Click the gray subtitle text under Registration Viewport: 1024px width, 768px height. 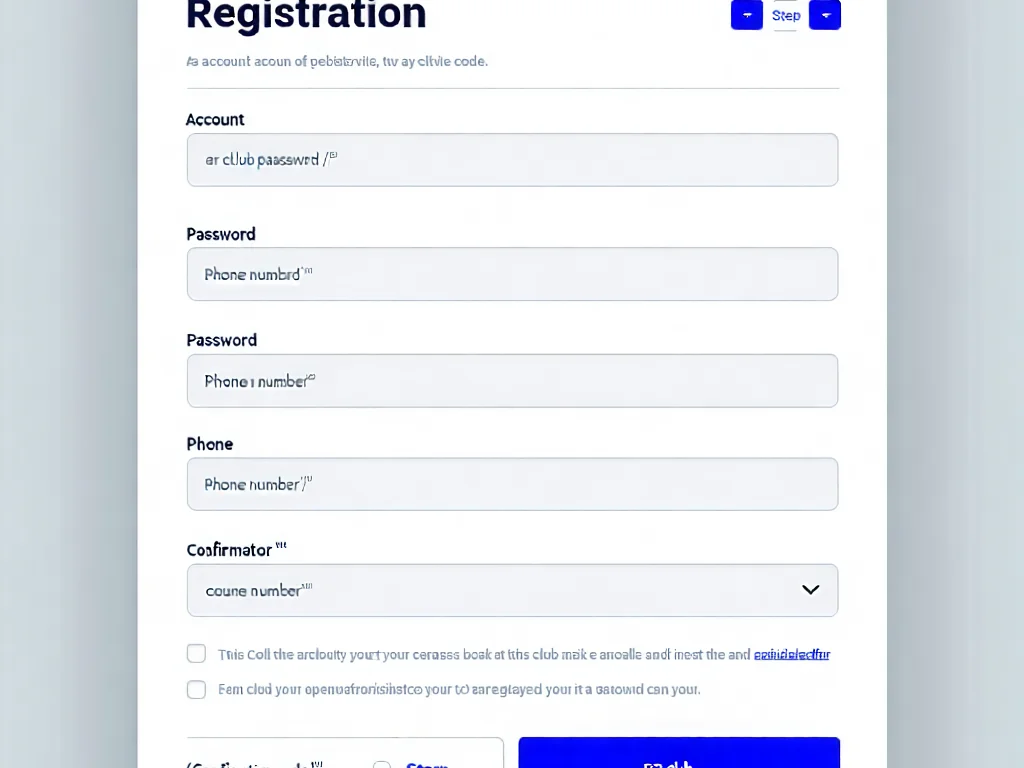click(337, 62)
